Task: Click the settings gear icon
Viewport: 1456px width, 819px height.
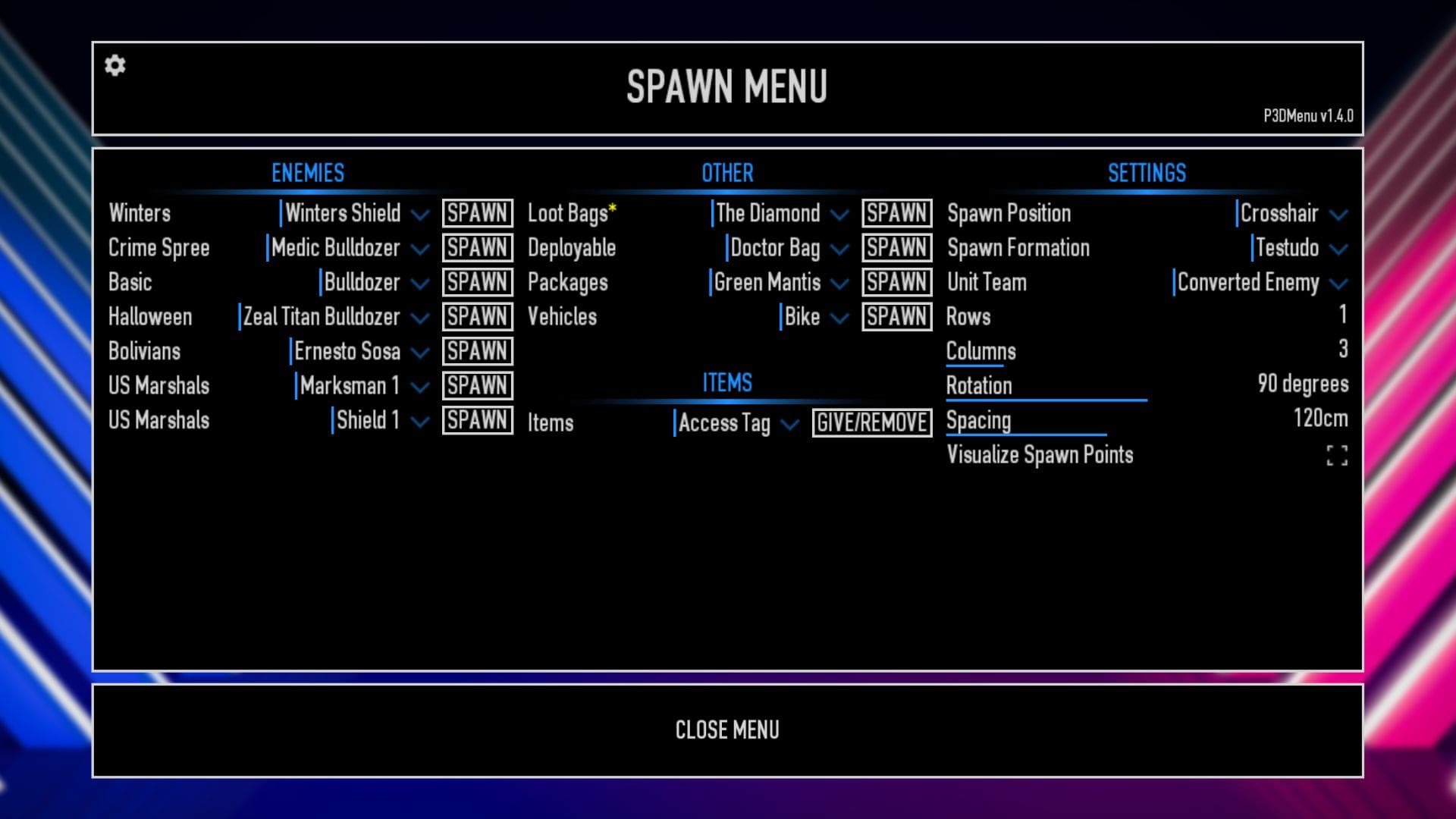Action: click(x=114, y=65)
